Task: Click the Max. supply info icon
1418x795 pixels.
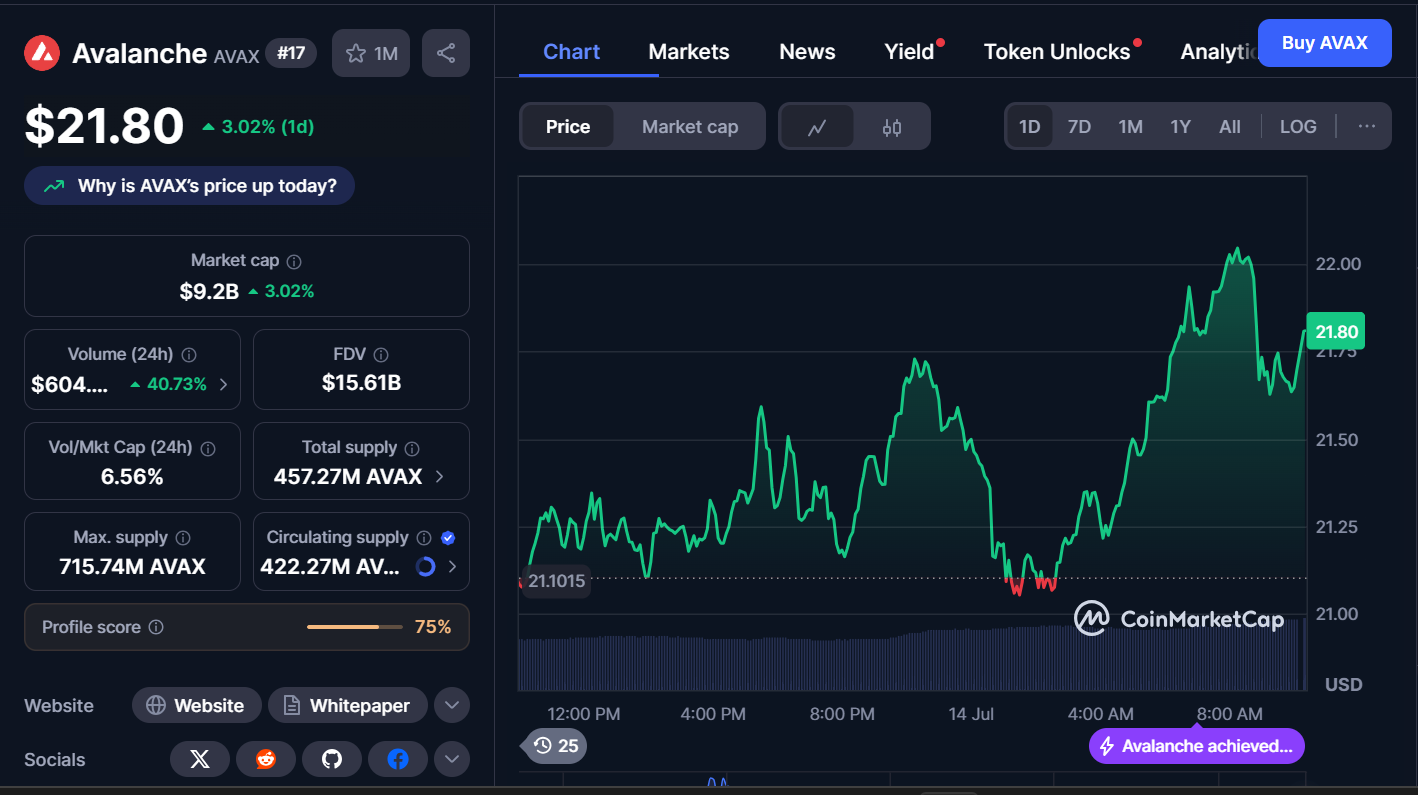Action: pos(183,538)
